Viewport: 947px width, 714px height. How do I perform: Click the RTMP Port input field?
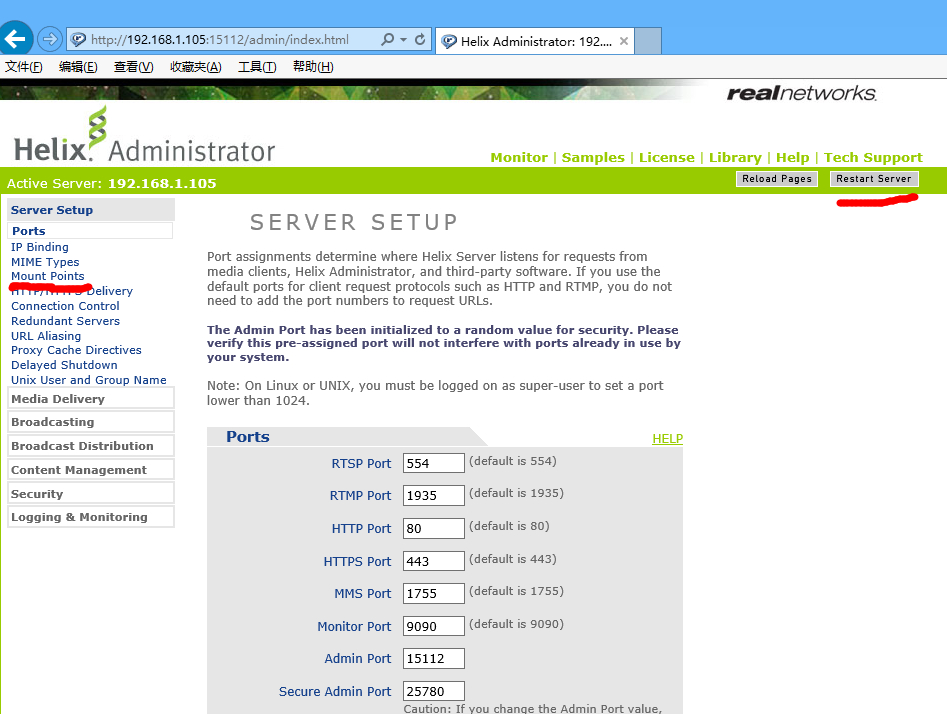click(434, 495)
